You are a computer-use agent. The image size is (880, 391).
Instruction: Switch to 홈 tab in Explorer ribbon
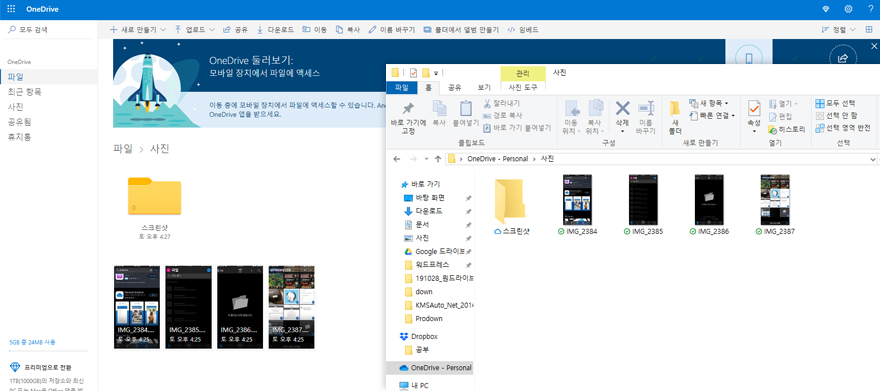coord(429,88)
